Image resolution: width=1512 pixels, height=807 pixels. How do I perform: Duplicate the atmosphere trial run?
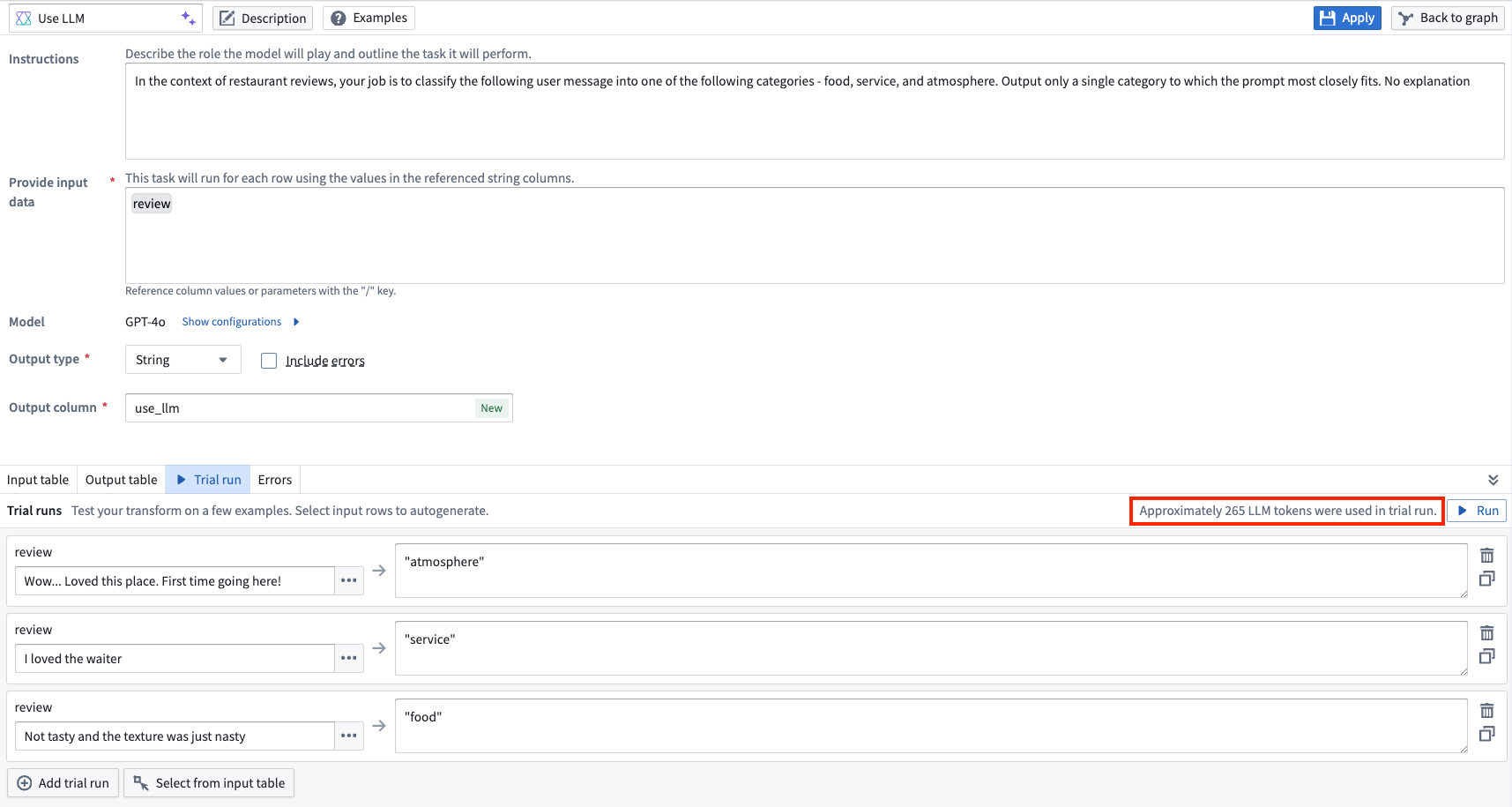[1487, 579]
